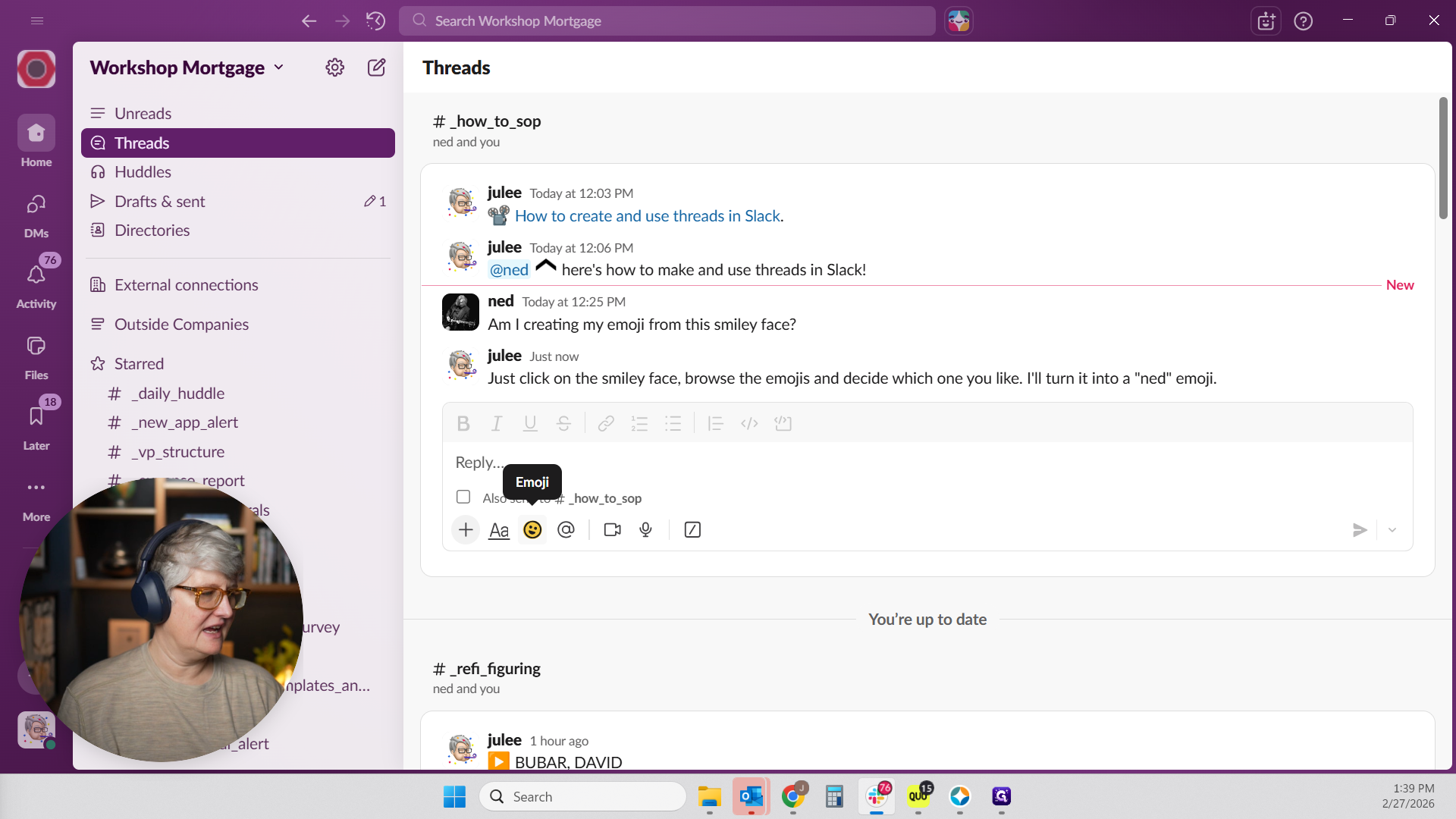
Task: Open the slash shortcuts icon
Action: [x=692, y=530]
